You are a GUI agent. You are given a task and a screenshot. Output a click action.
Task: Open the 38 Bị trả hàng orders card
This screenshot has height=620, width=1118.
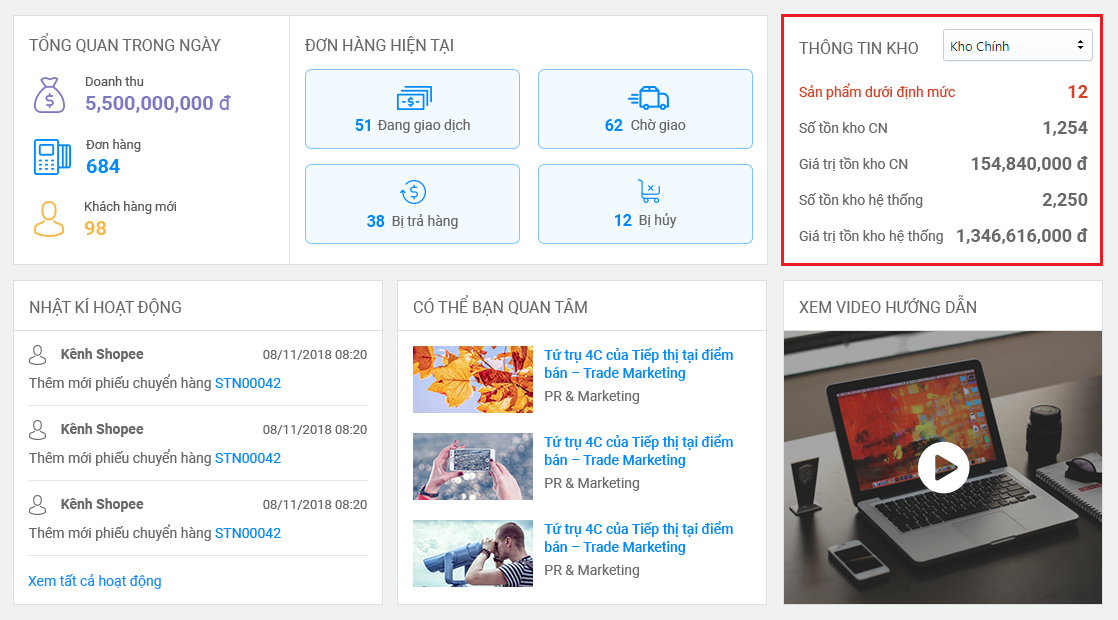click(412, 204)
